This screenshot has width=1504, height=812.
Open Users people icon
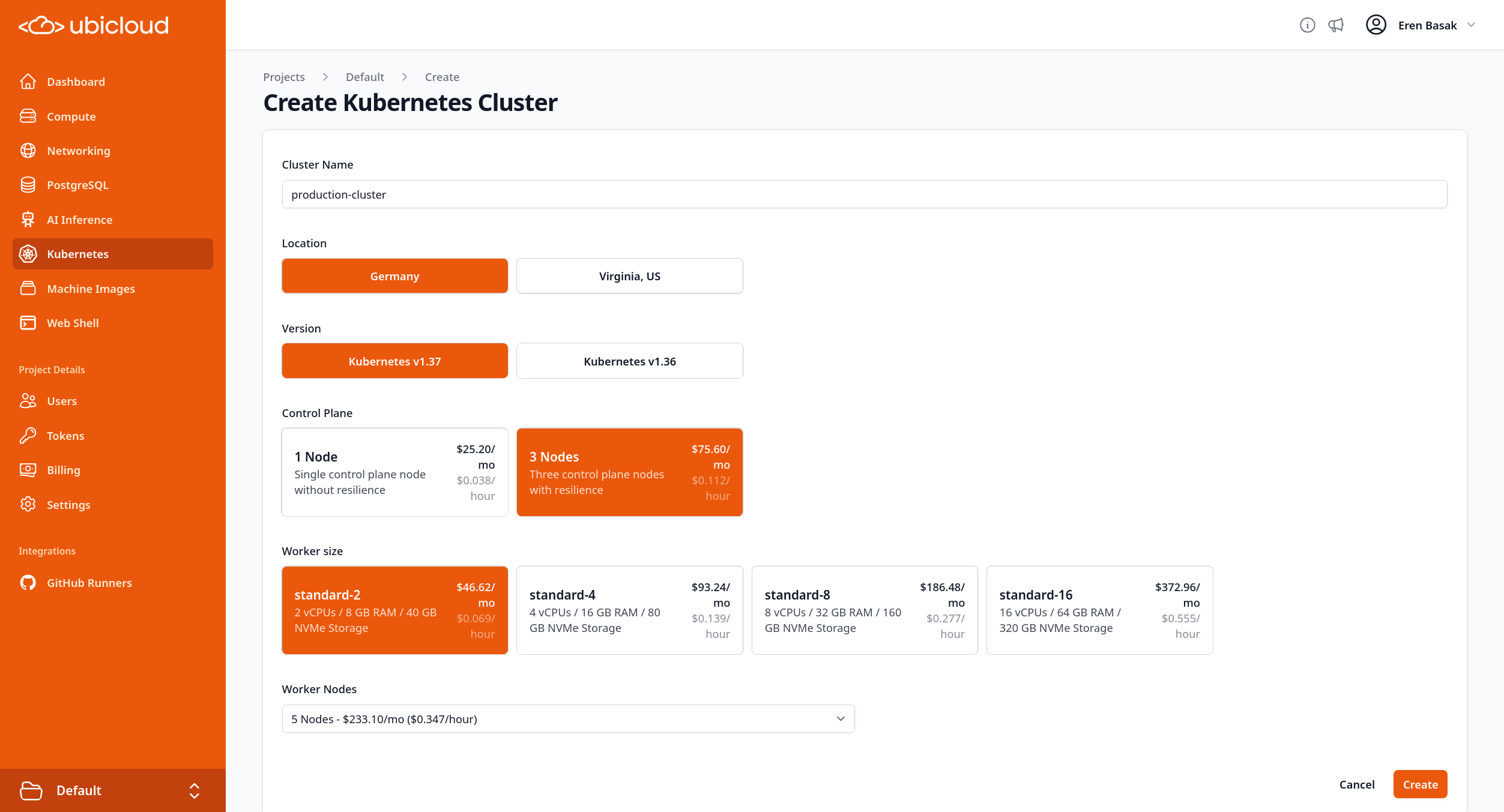coord(28,401)
